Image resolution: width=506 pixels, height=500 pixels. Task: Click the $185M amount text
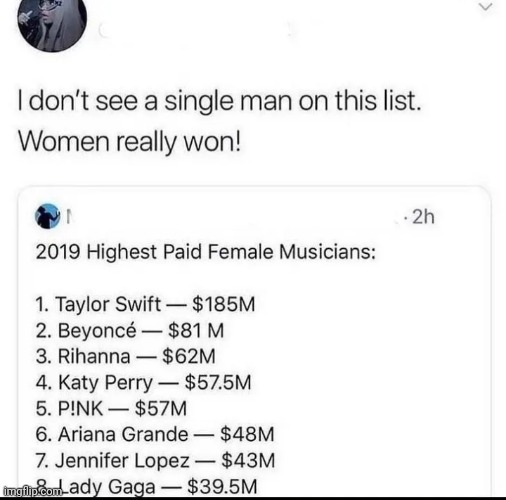point(224,304)
